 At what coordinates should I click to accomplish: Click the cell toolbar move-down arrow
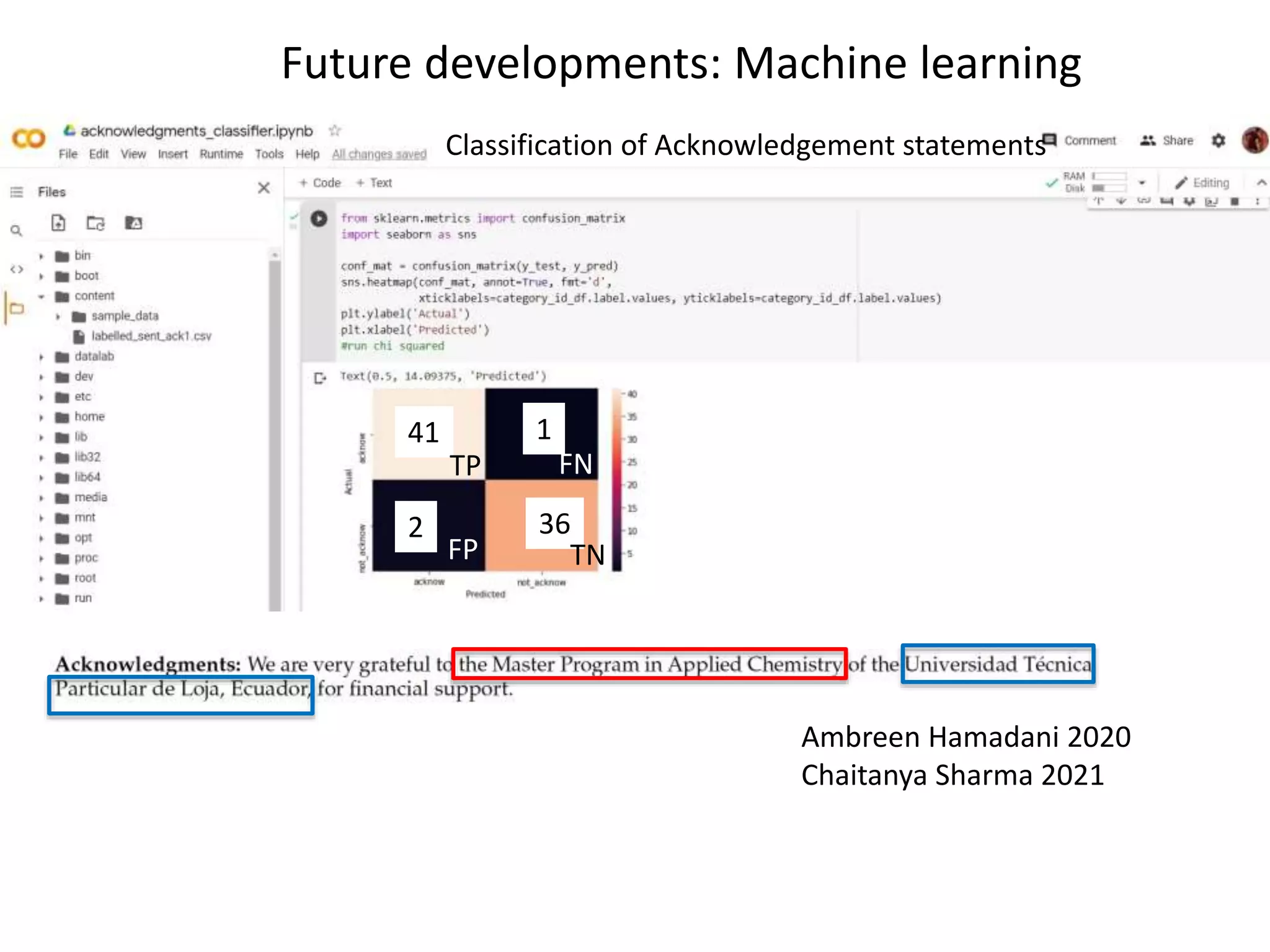(x=1121, y=201)
